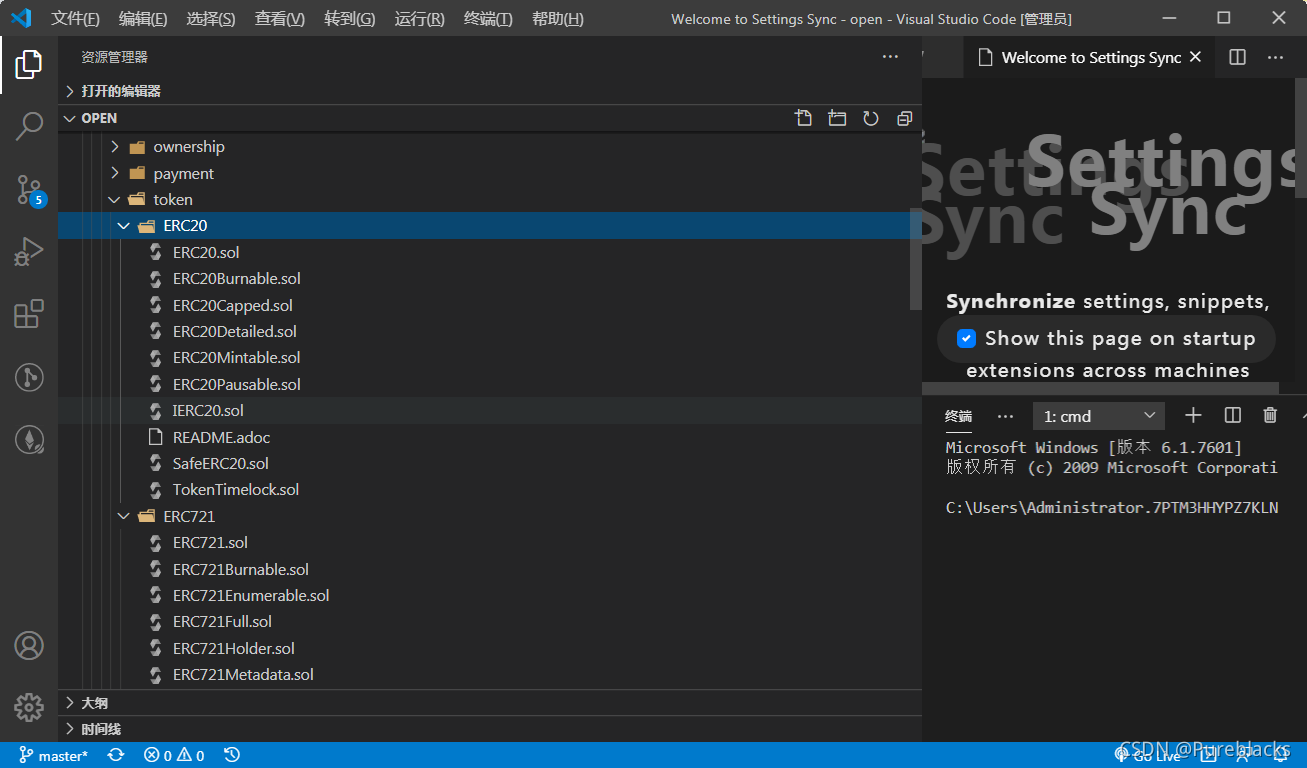Open the Search view in activity bar
Image resolution: width=1307 pixels, height=768 pixels.
29,127
